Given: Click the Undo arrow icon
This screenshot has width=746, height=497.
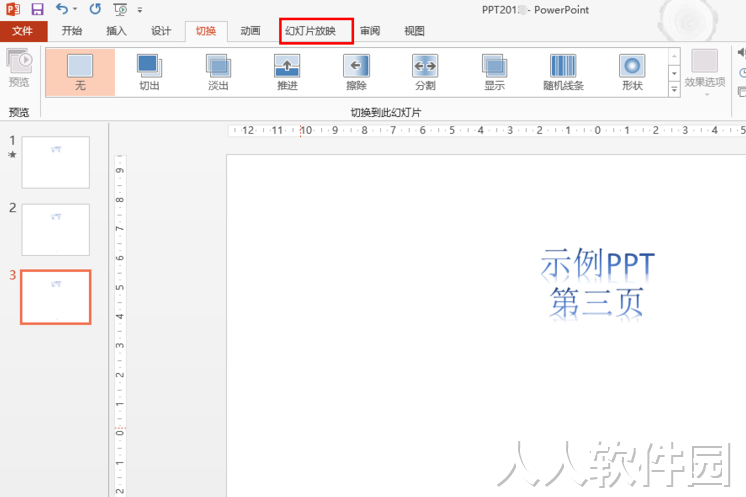Looking at the screenshot, I should click(62, 9).
